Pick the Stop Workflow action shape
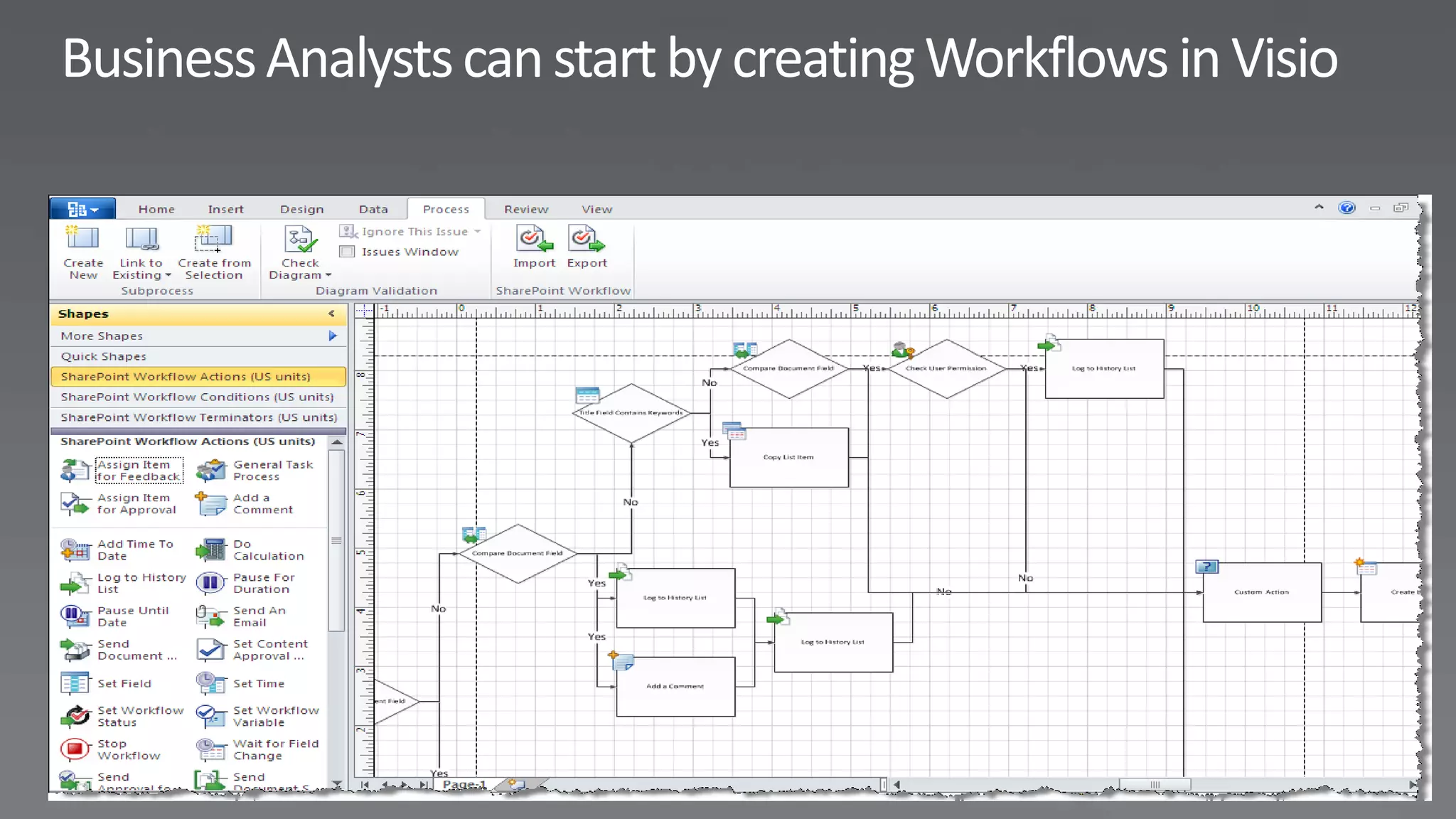Screen dimensions: 1456x819 [x=75, y=749]
